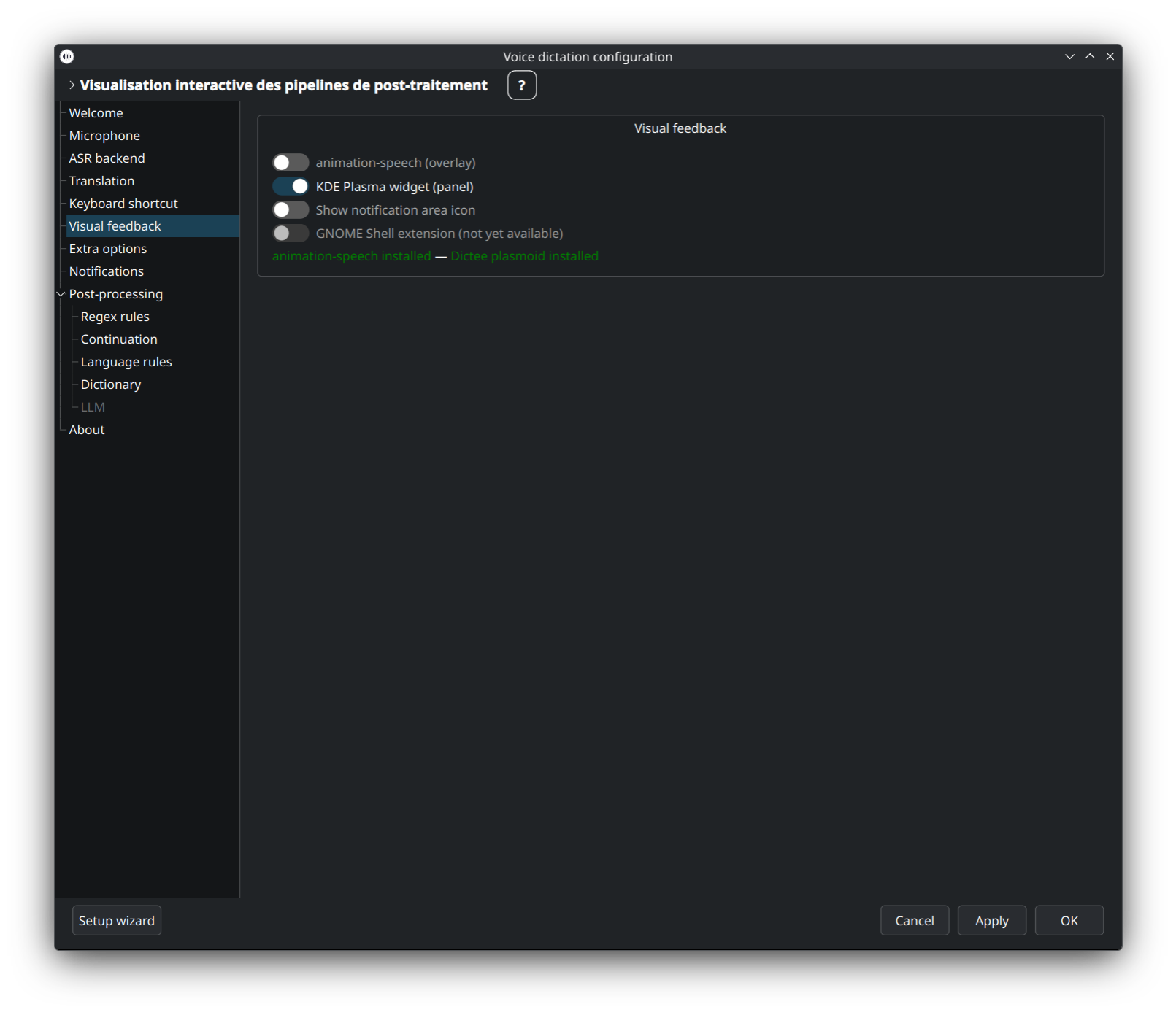The height and width of the screenshot is (1015, 1176).
Task: Select Keyboard shortcut entry
Action: [x=123, y=204]
